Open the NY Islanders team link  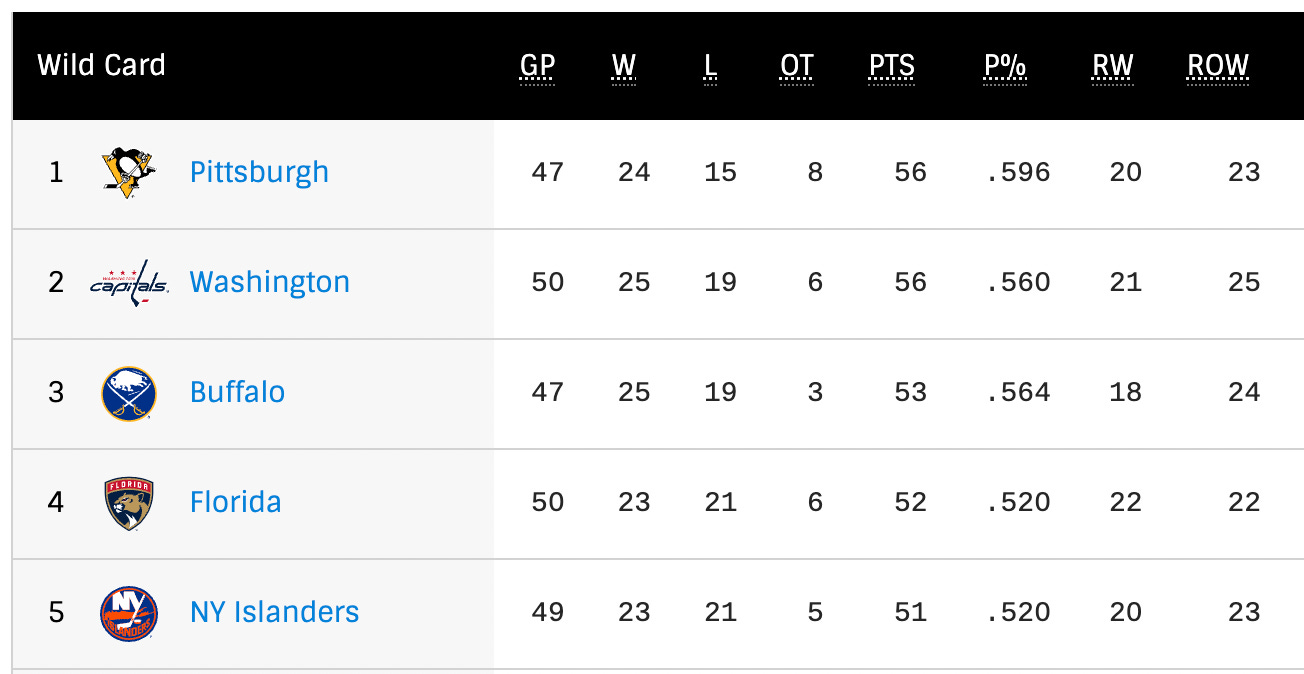[x=274, y=611]
